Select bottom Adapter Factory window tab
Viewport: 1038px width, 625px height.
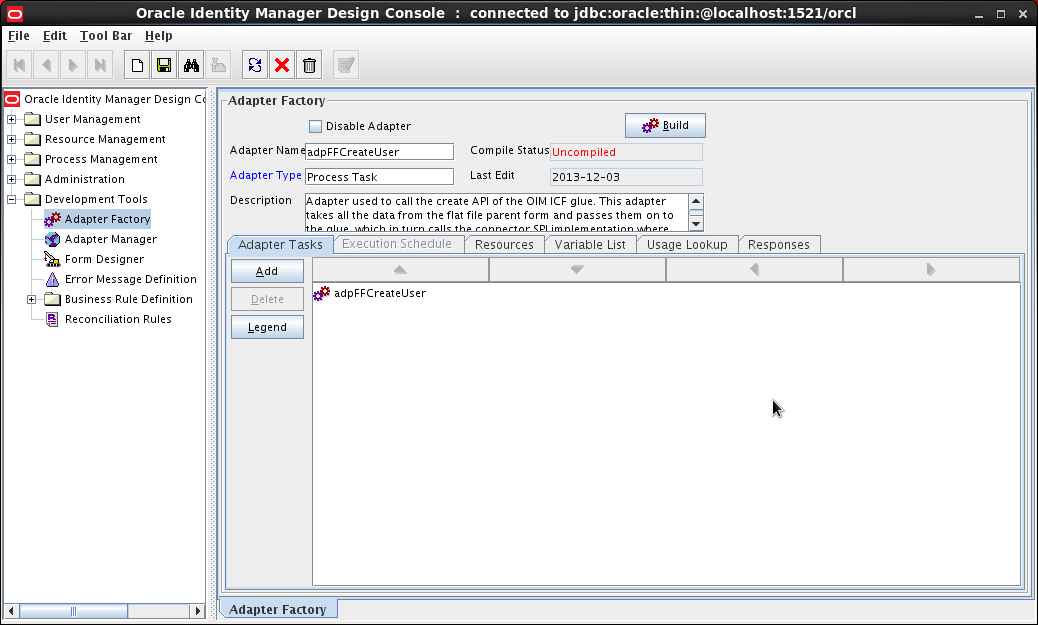278,609
